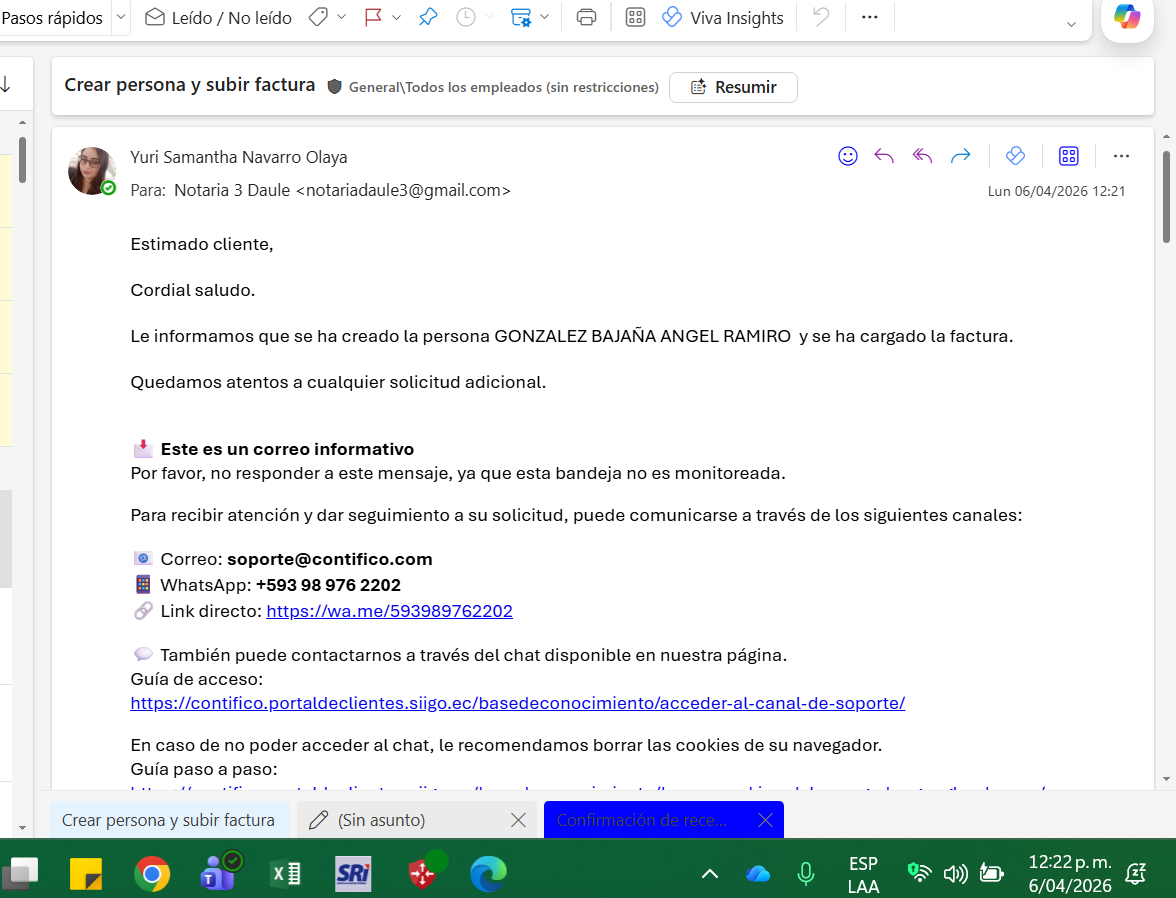Image resolution: width=1176 pixels, height=898 pixels.
Task: Launch Google Chrome from taskbar
Action: [x=152, y=874]
